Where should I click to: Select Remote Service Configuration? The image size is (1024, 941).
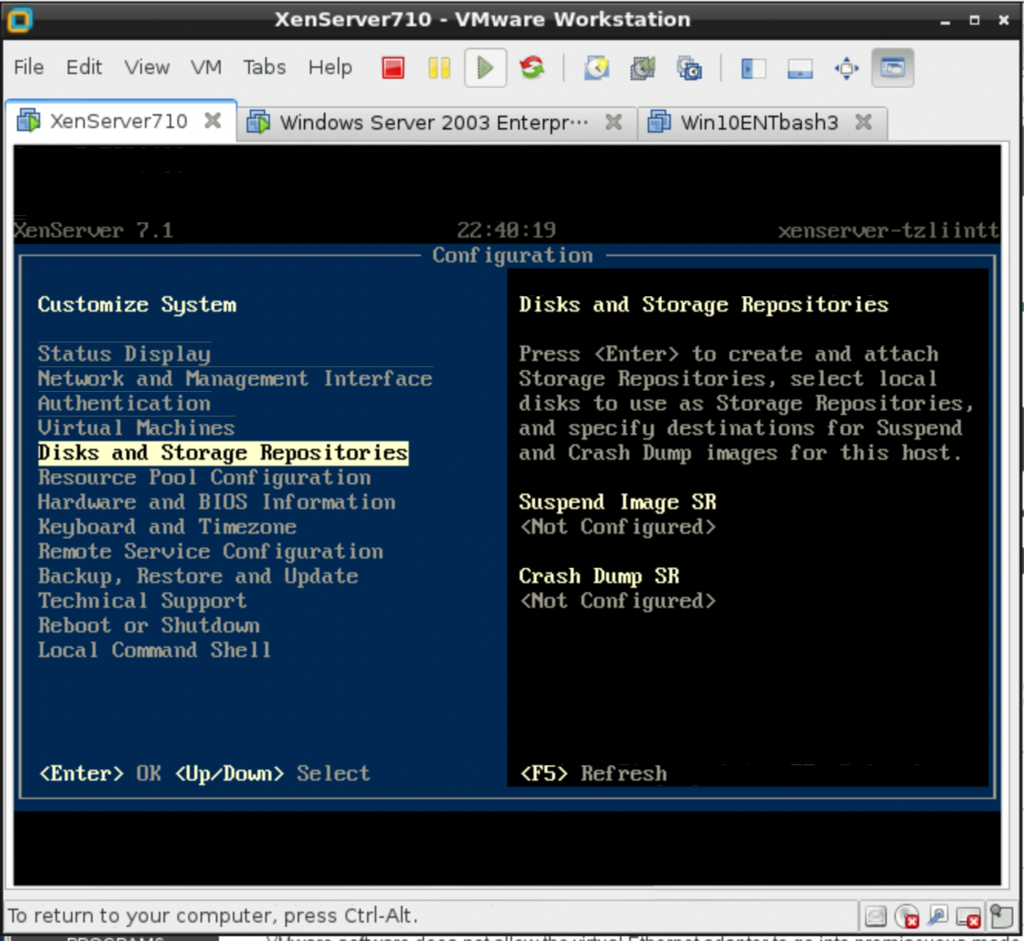(x=210, y=552)
